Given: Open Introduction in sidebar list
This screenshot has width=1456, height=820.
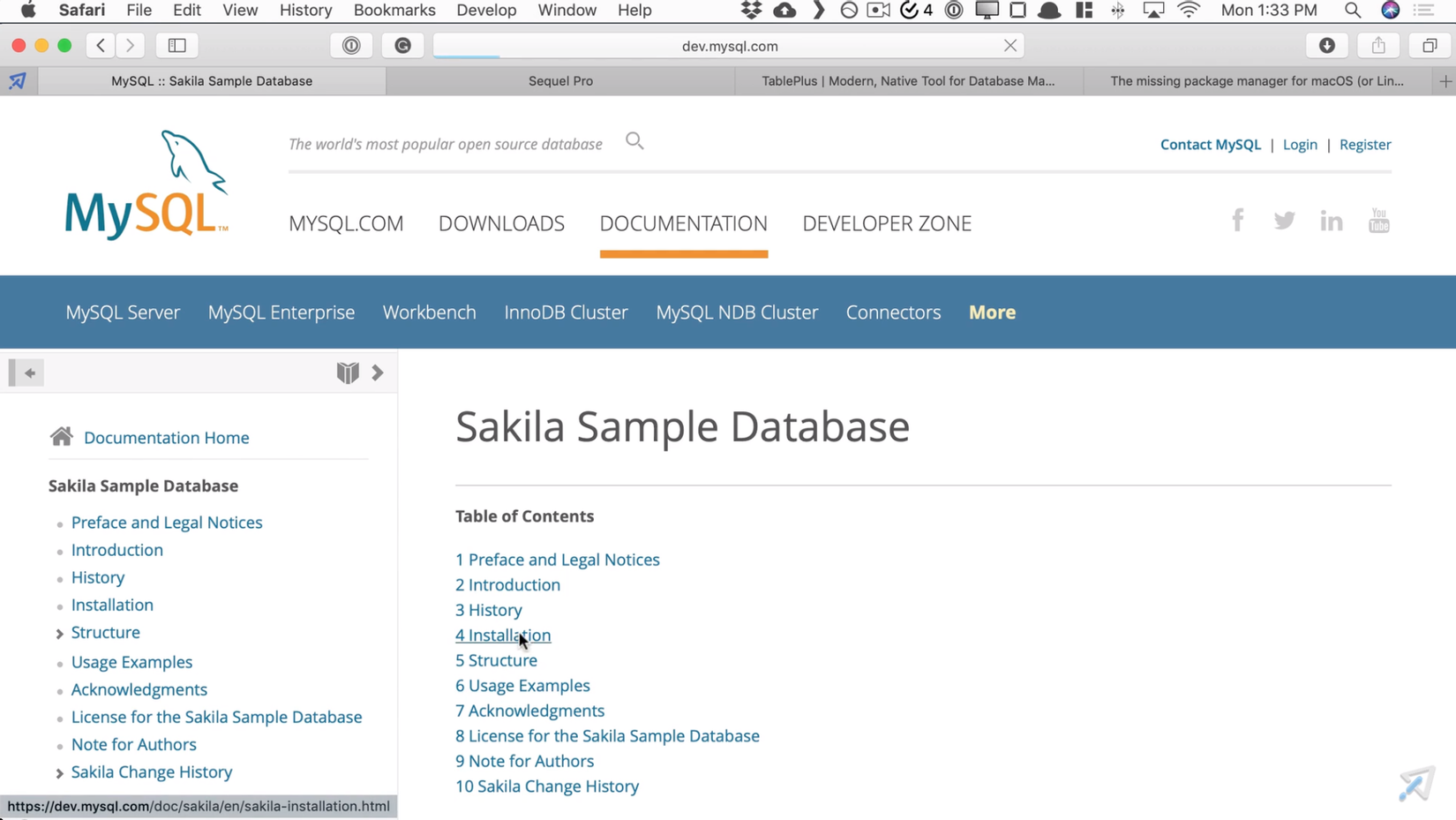Looking at the screenshot, I should click(x=117, y=550).
